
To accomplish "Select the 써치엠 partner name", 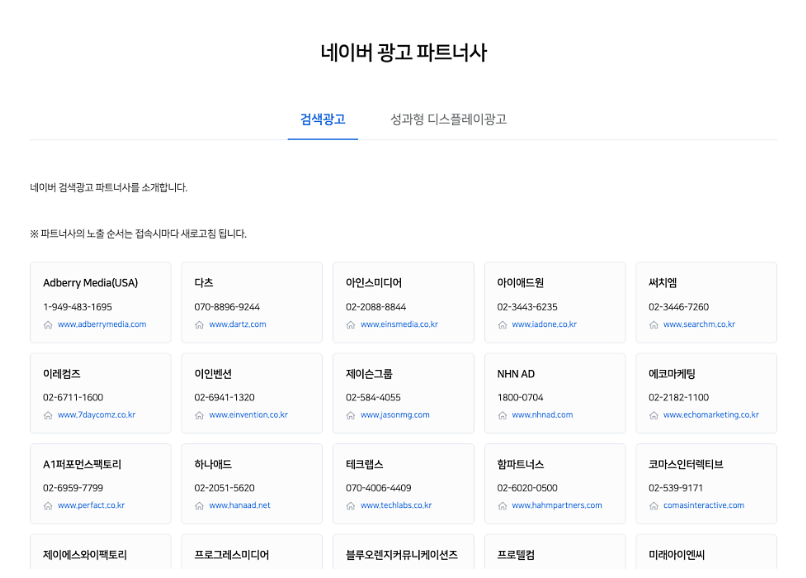I will [x=663, y=283].
